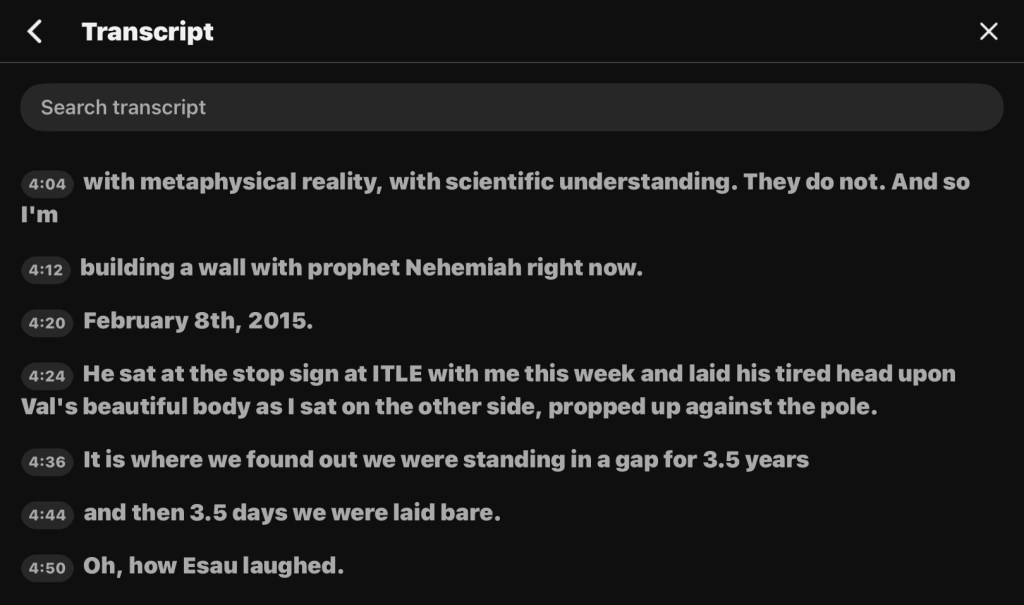Click the word "ITLE" in the transcript
This screenshot has height=605, width=1024.
pyautogui.click(x=398, y=375)
